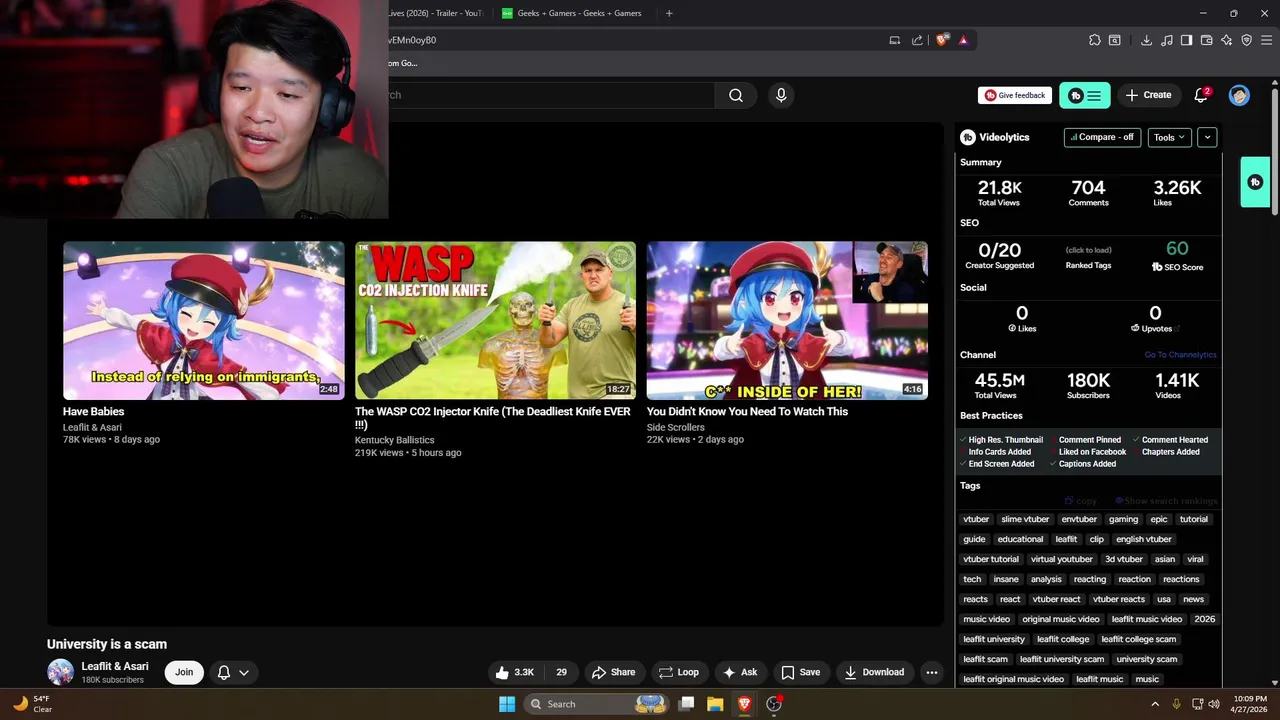Open the YouTube account avatar menu

tap(1239, 95)
